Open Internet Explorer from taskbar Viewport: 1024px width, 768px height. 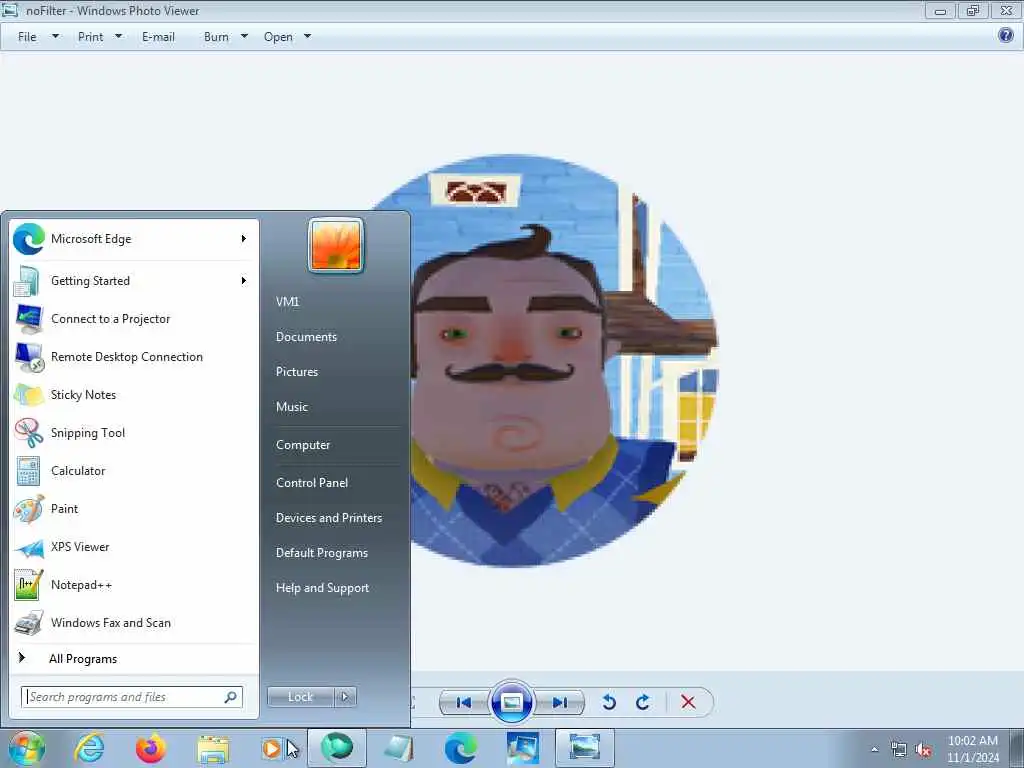tap(89, 748)
